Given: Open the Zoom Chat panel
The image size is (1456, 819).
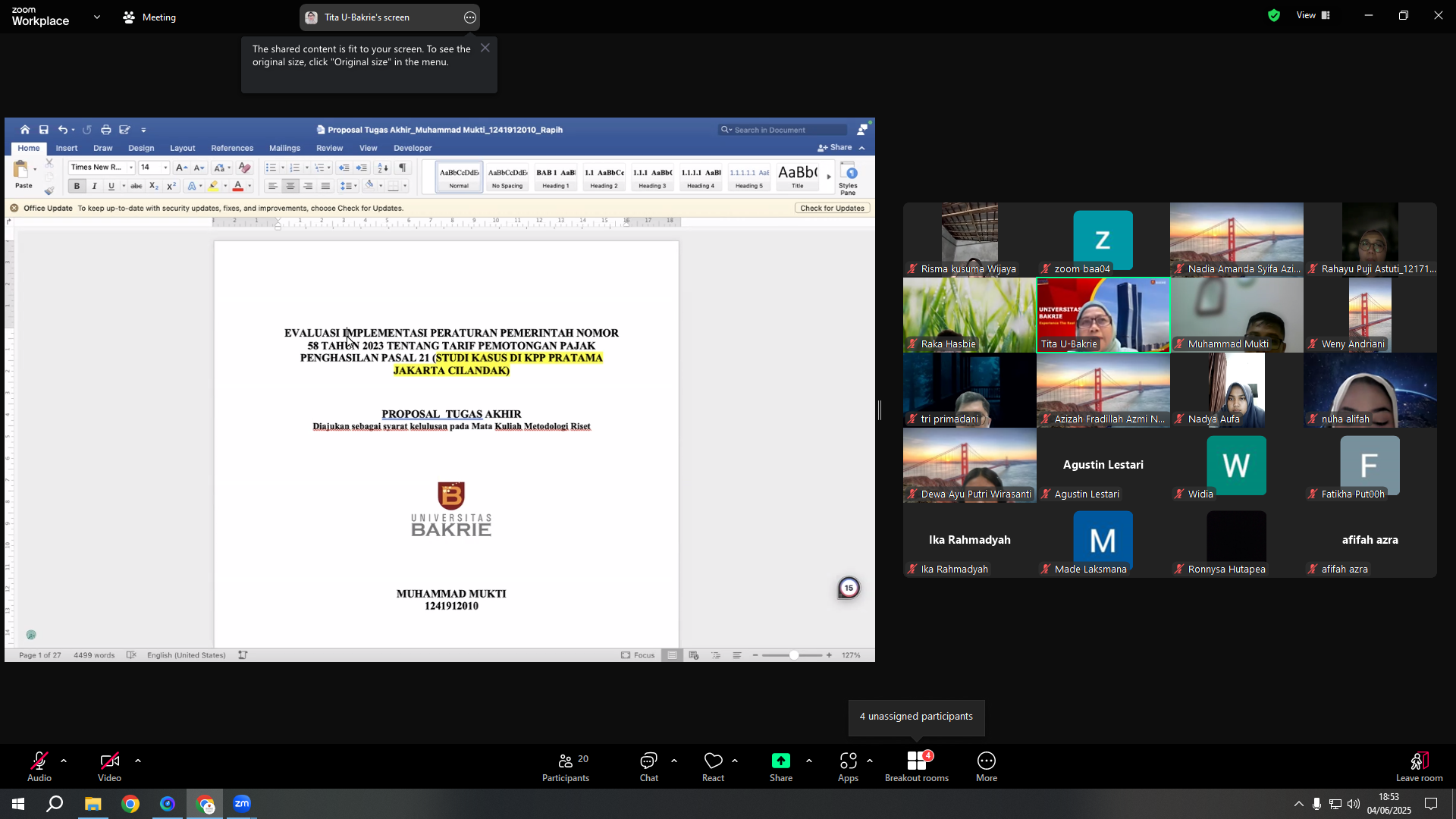Looking at the screenshot, I should [x=649, y=767].
